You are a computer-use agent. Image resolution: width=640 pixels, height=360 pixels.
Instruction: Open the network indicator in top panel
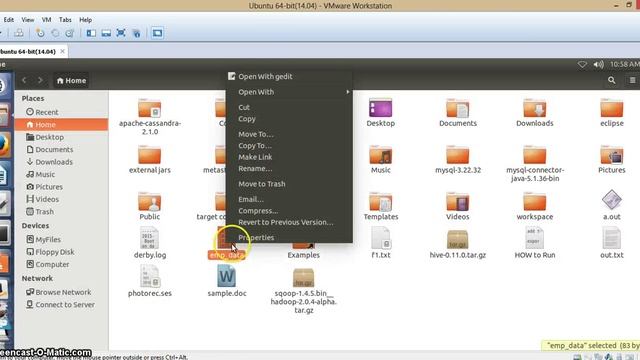pos(582,64)
